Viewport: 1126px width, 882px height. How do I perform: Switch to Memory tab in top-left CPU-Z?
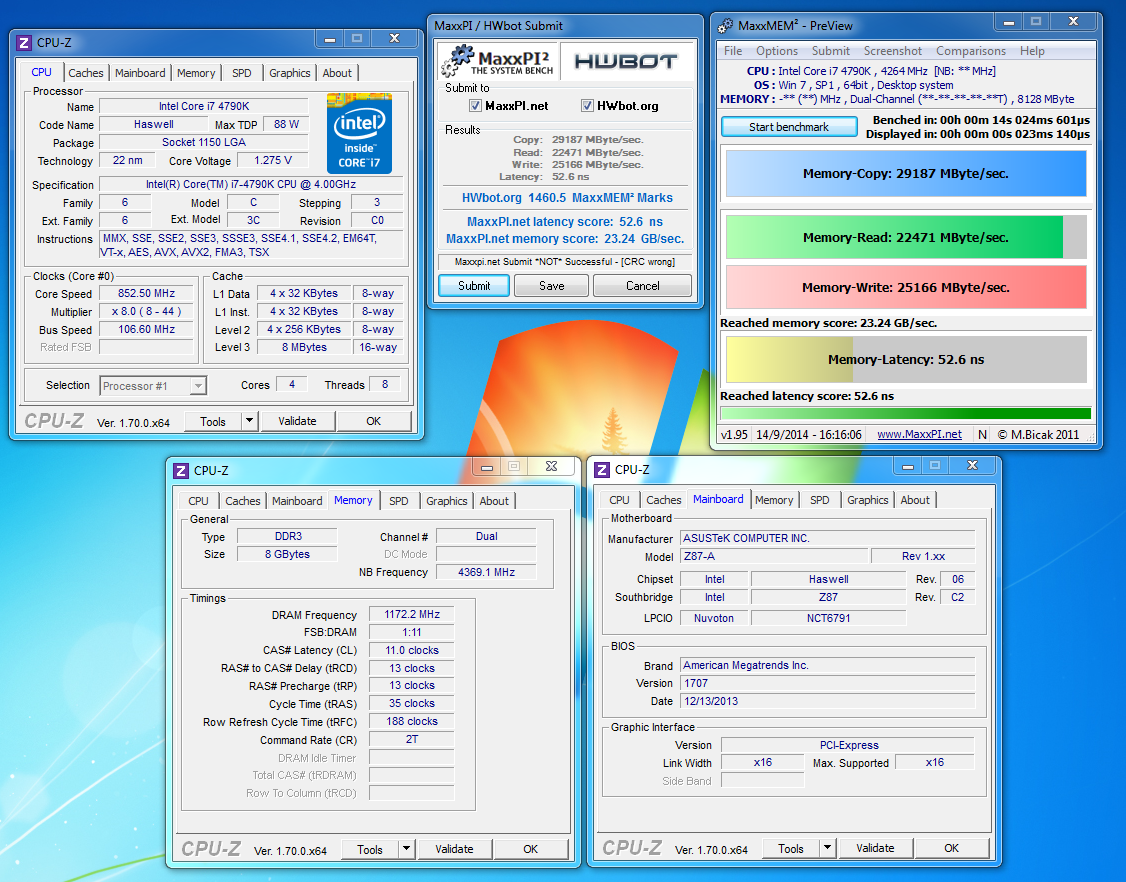click(x=196, y=73)
